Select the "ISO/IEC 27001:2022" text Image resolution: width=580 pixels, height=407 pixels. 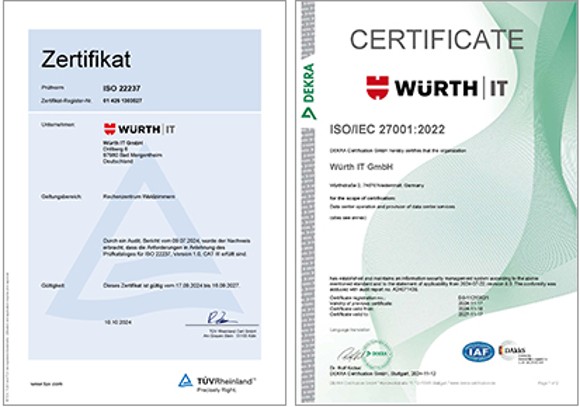coord(387,130)
